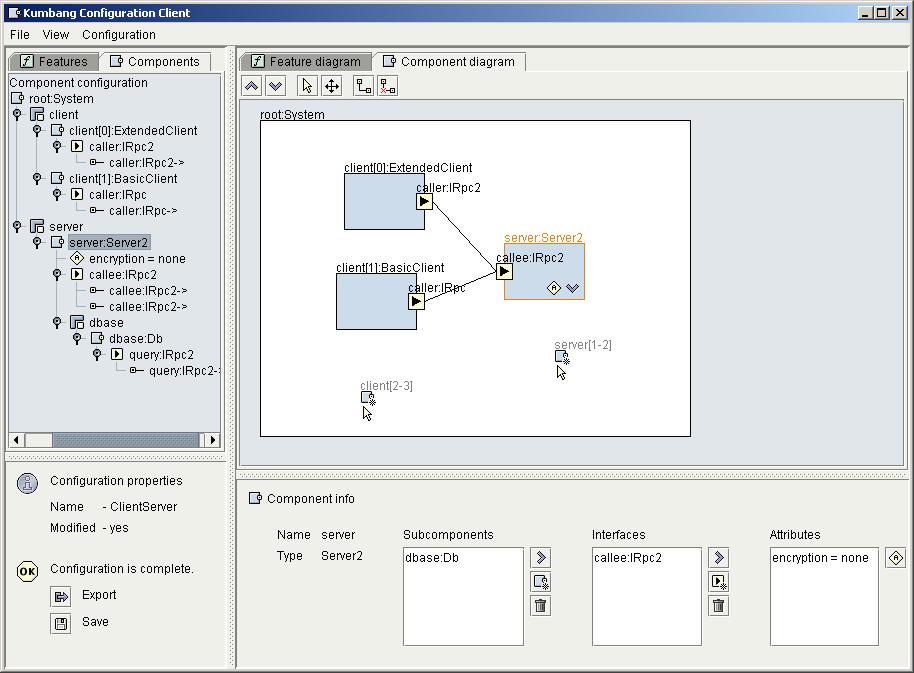This screenshot has height=673, width=914.
Task: Delete interface with Interfaces trash icon
Action: [x=719, y=605]
